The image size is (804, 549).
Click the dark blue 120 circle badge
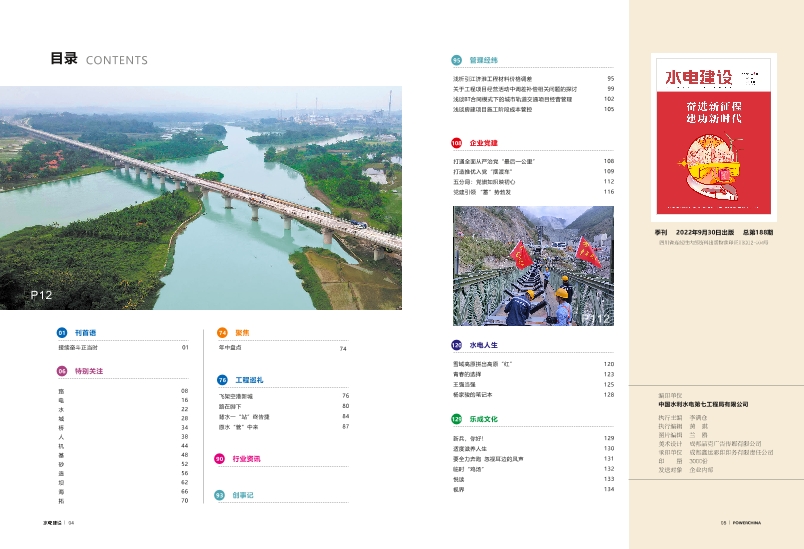click(456, 344)
